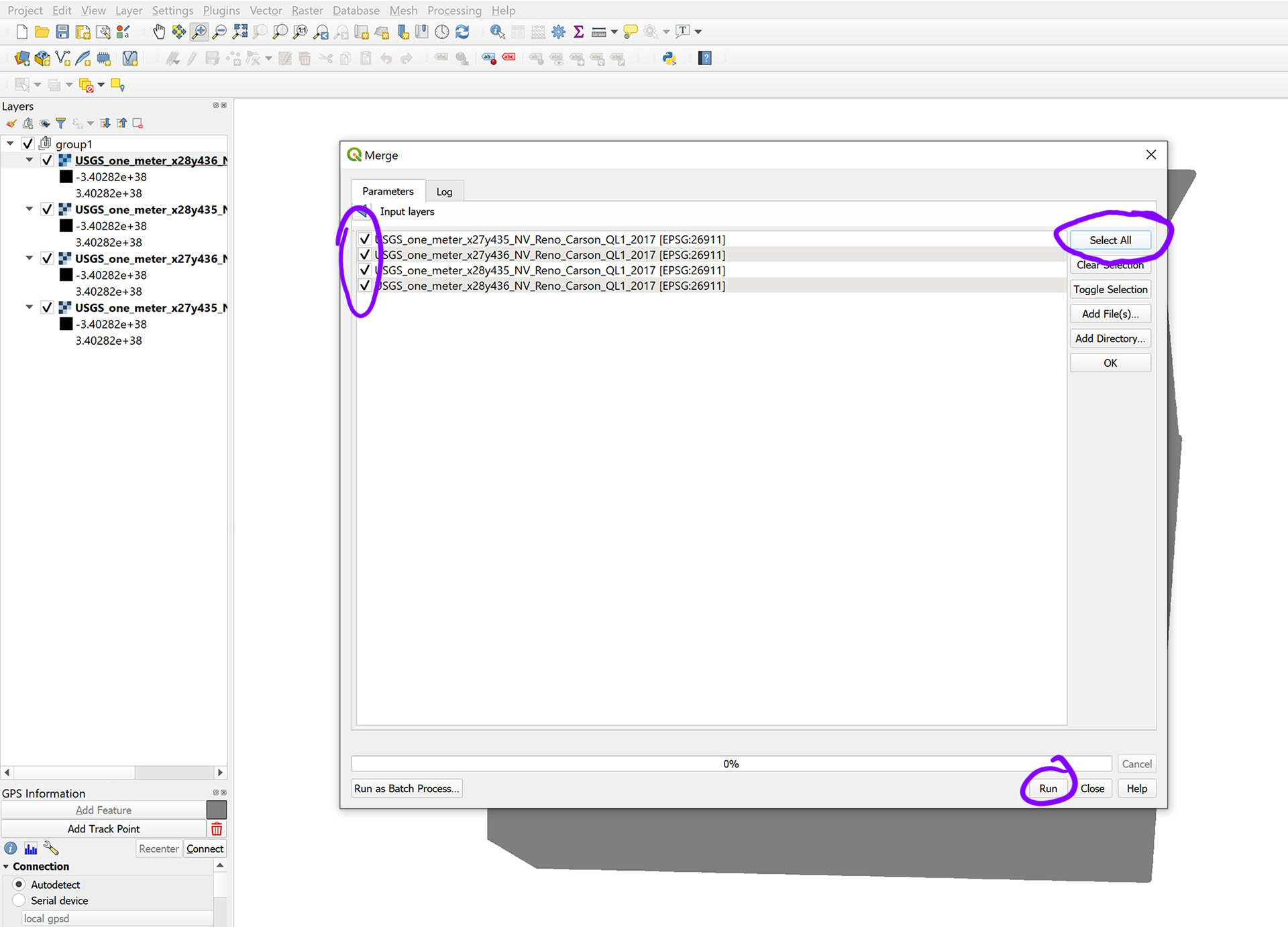Collapse the USGS_one_meter_x27y435 layer legend
Screen dimensions: 1288x927
30,307
